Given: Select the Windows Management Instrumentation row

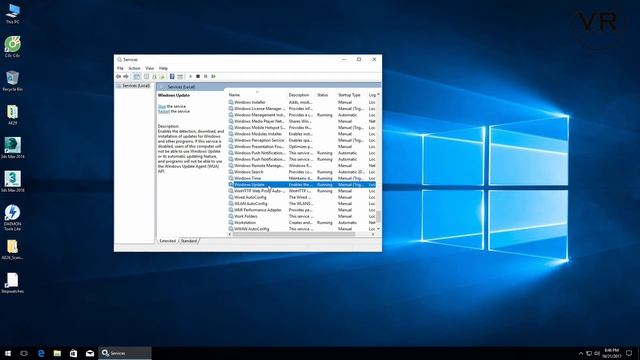Looking at the screenshot, I should pos(302,115).
